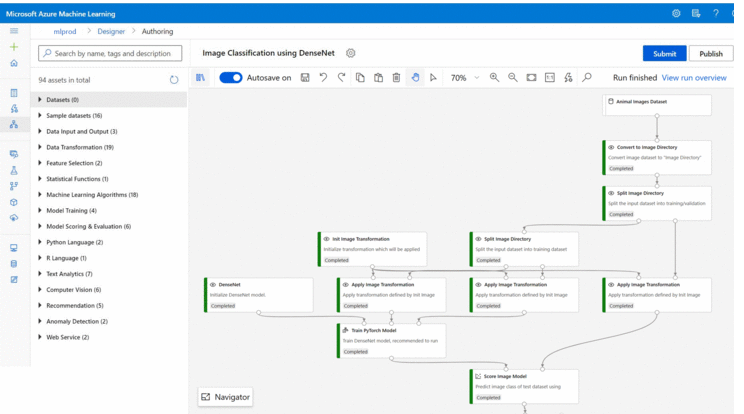Go to mlprod workspace breadcrumb
Screen dimensions: 744x414
[65, 31]
